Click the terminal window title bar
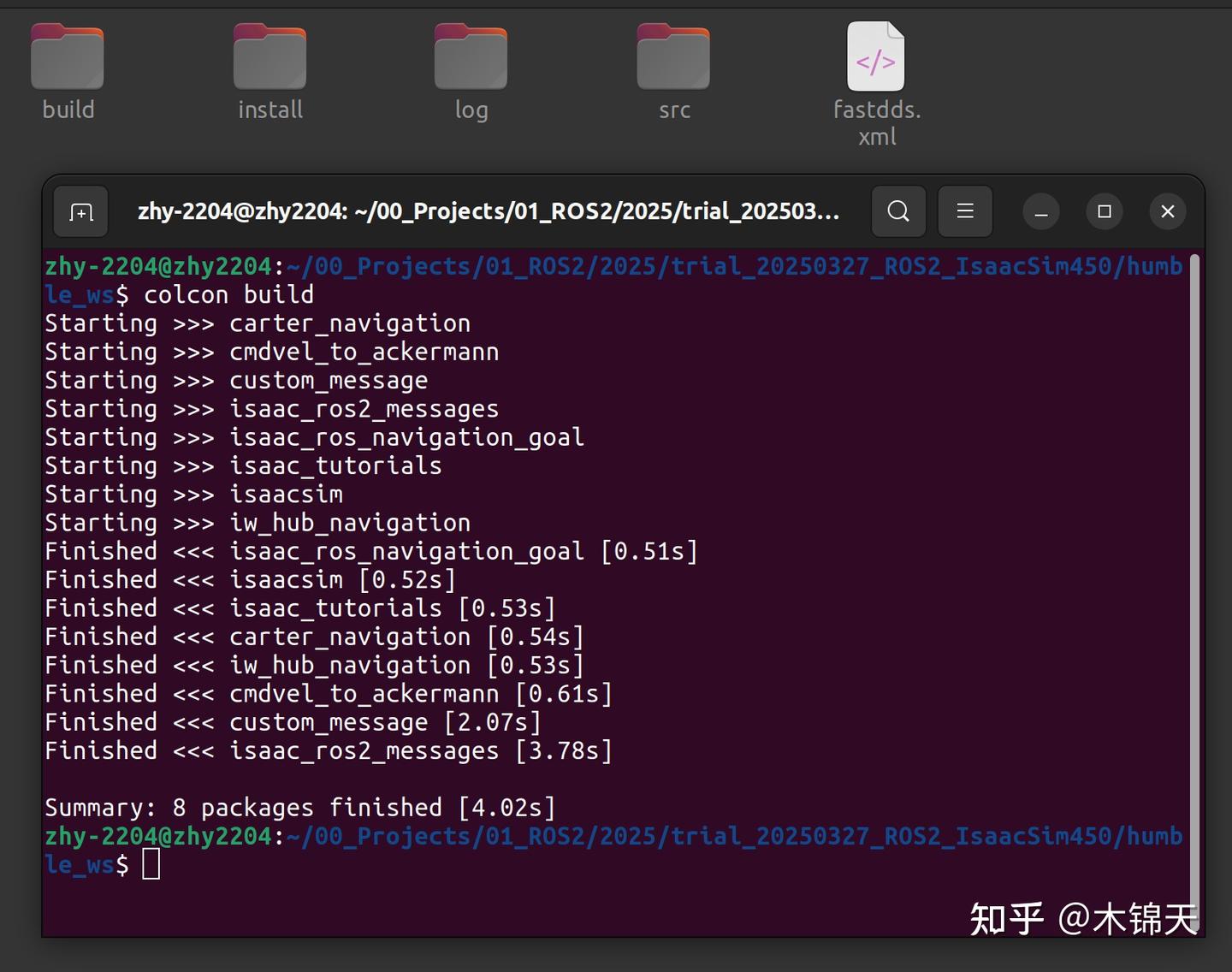 [488, 211]
